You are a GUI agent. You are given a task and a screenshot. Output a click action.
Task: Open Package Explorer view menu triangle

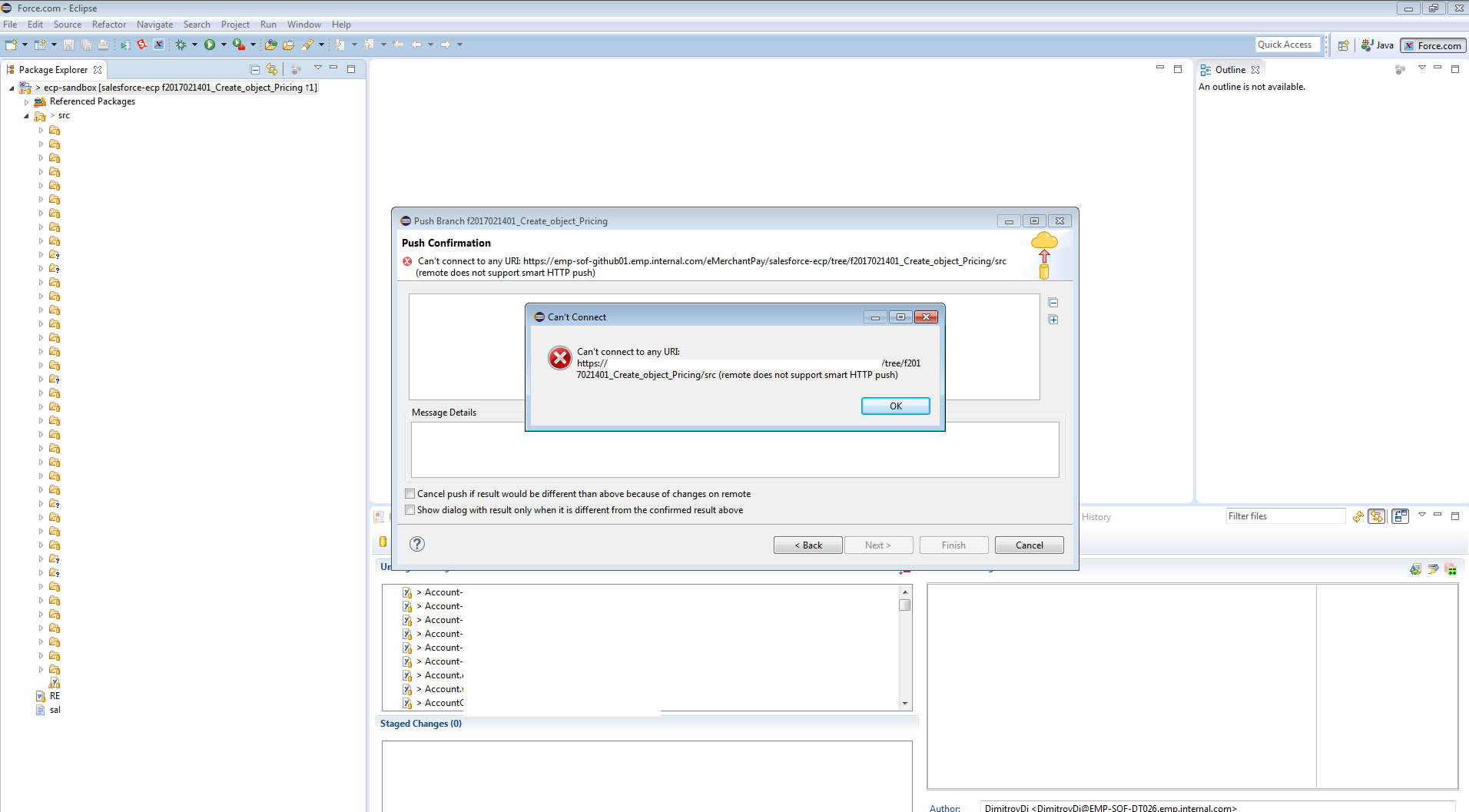click(x=317, y=68)
